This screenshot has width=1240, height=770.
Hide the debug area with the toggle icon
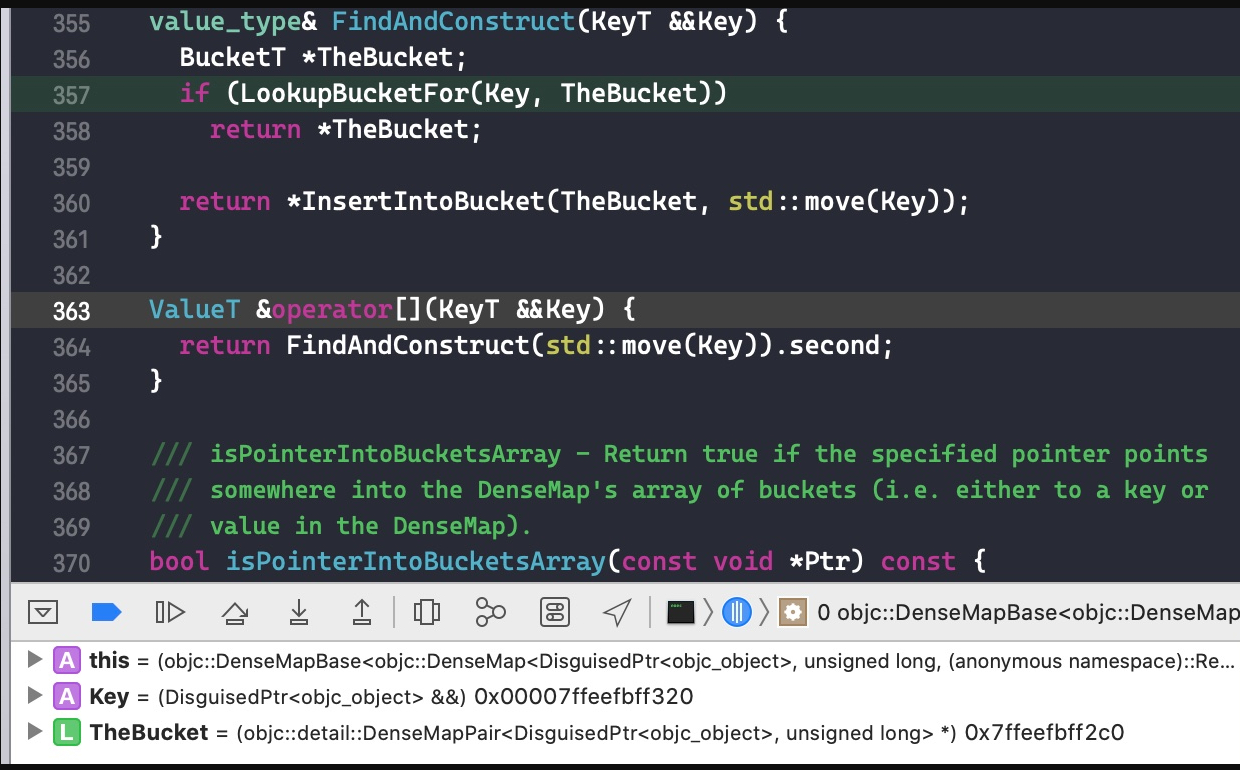(43, 612)
